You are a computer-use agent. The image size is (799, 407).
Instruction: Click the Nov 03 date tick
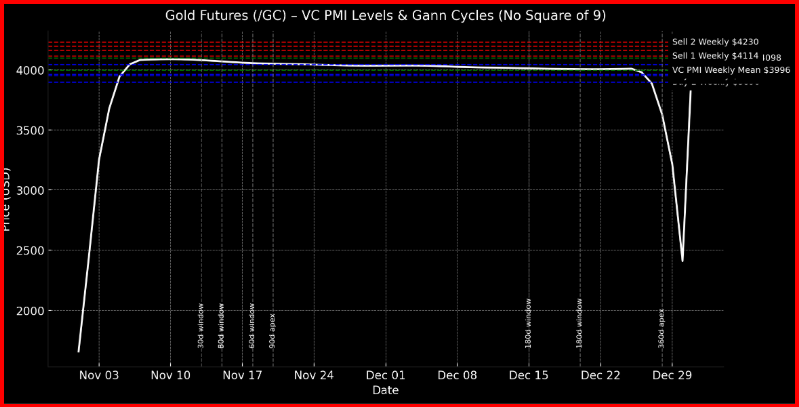click(x=99, y=375)
